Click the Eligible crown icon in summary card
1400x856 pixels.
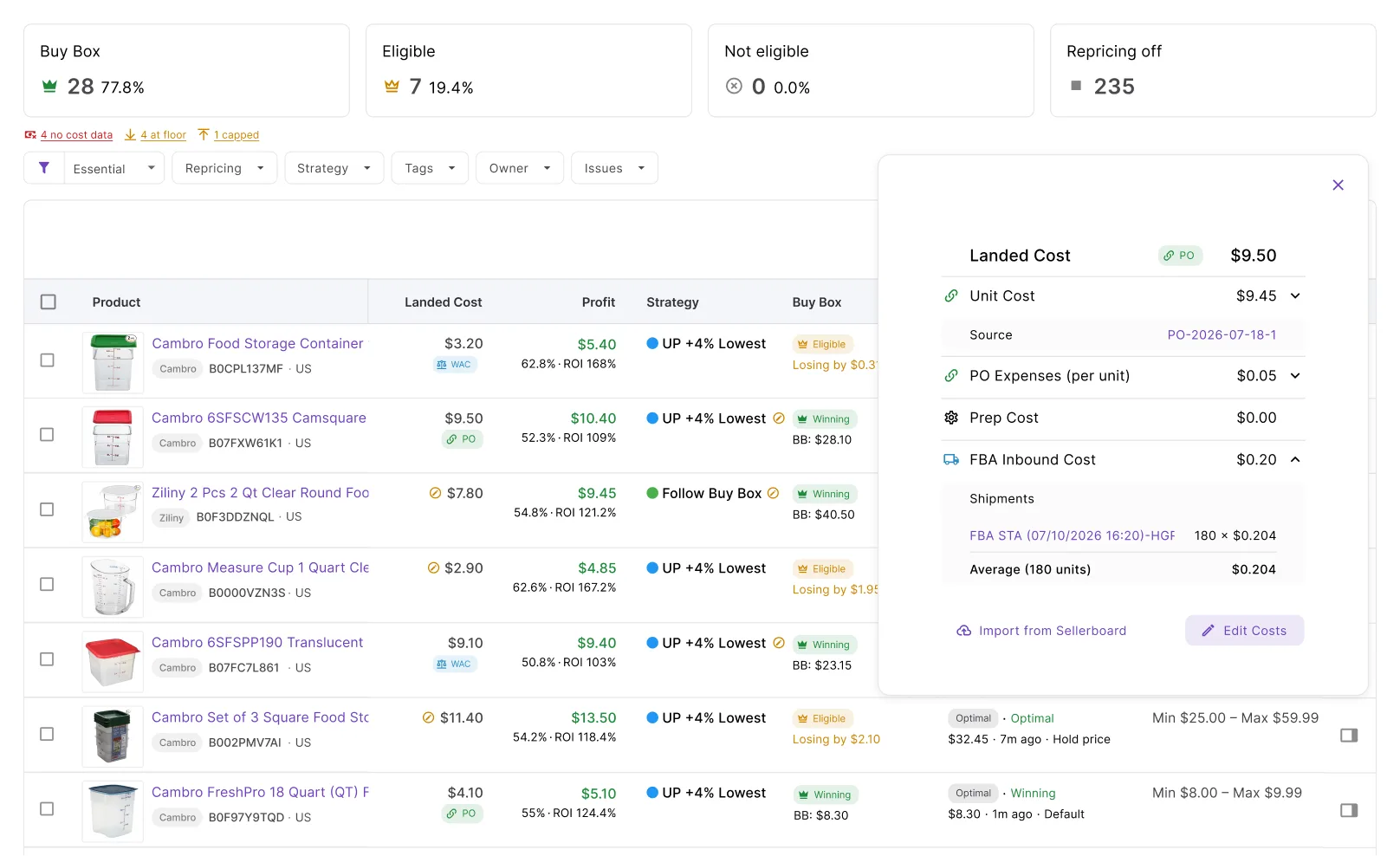click(392, 87)
